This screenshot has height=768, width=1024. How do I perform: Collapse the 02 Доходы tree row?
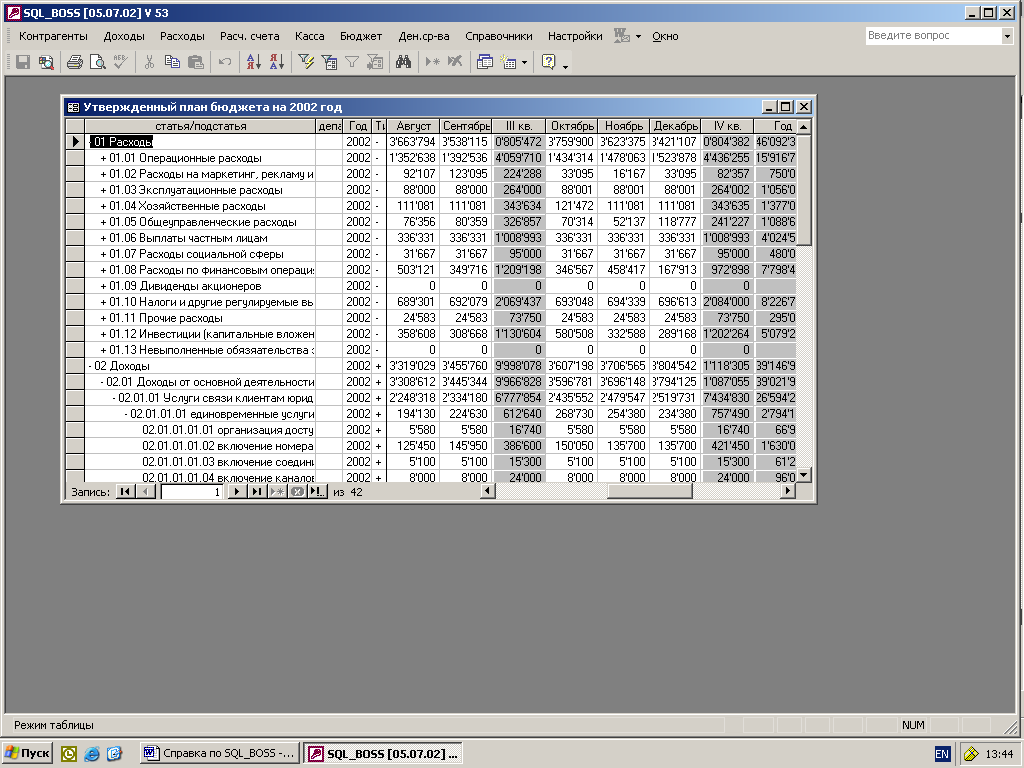point(91,366)
